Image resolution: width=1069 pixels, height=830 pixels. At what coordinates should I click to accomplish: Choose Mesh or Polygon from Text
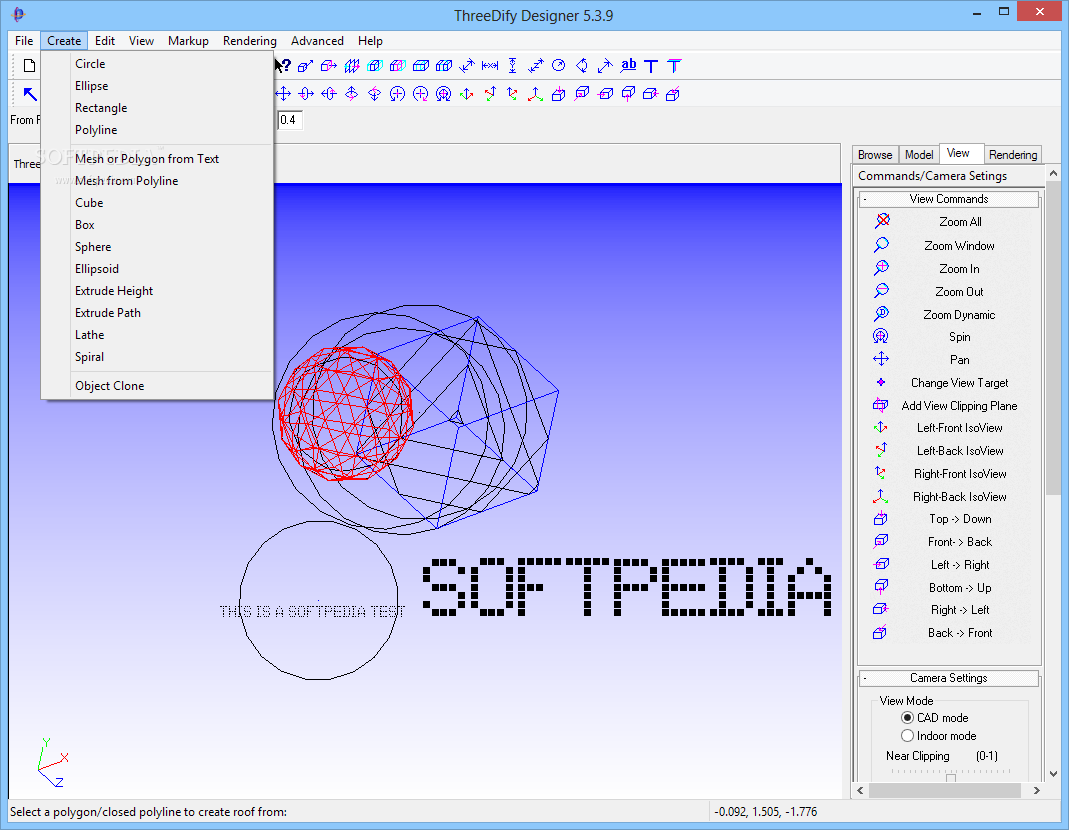(x=147, y=158)
